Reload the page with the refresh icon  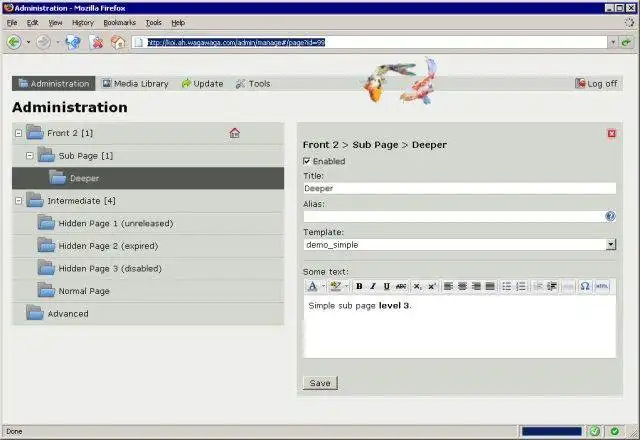point(73,42)
